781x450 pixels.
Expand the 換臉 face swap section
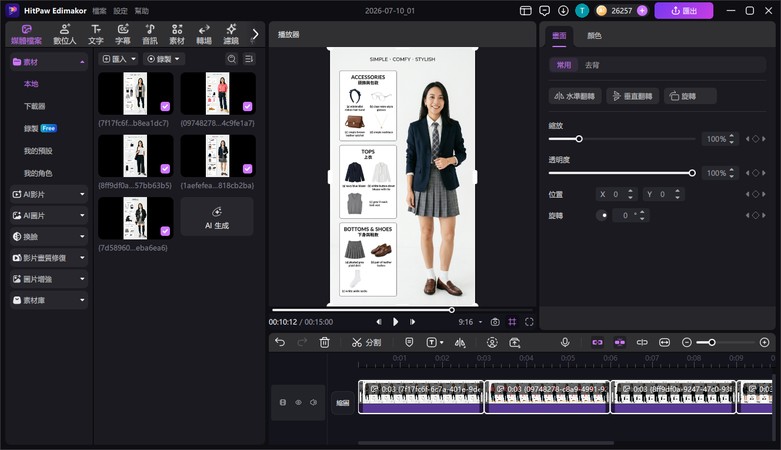tap(48, 237)
